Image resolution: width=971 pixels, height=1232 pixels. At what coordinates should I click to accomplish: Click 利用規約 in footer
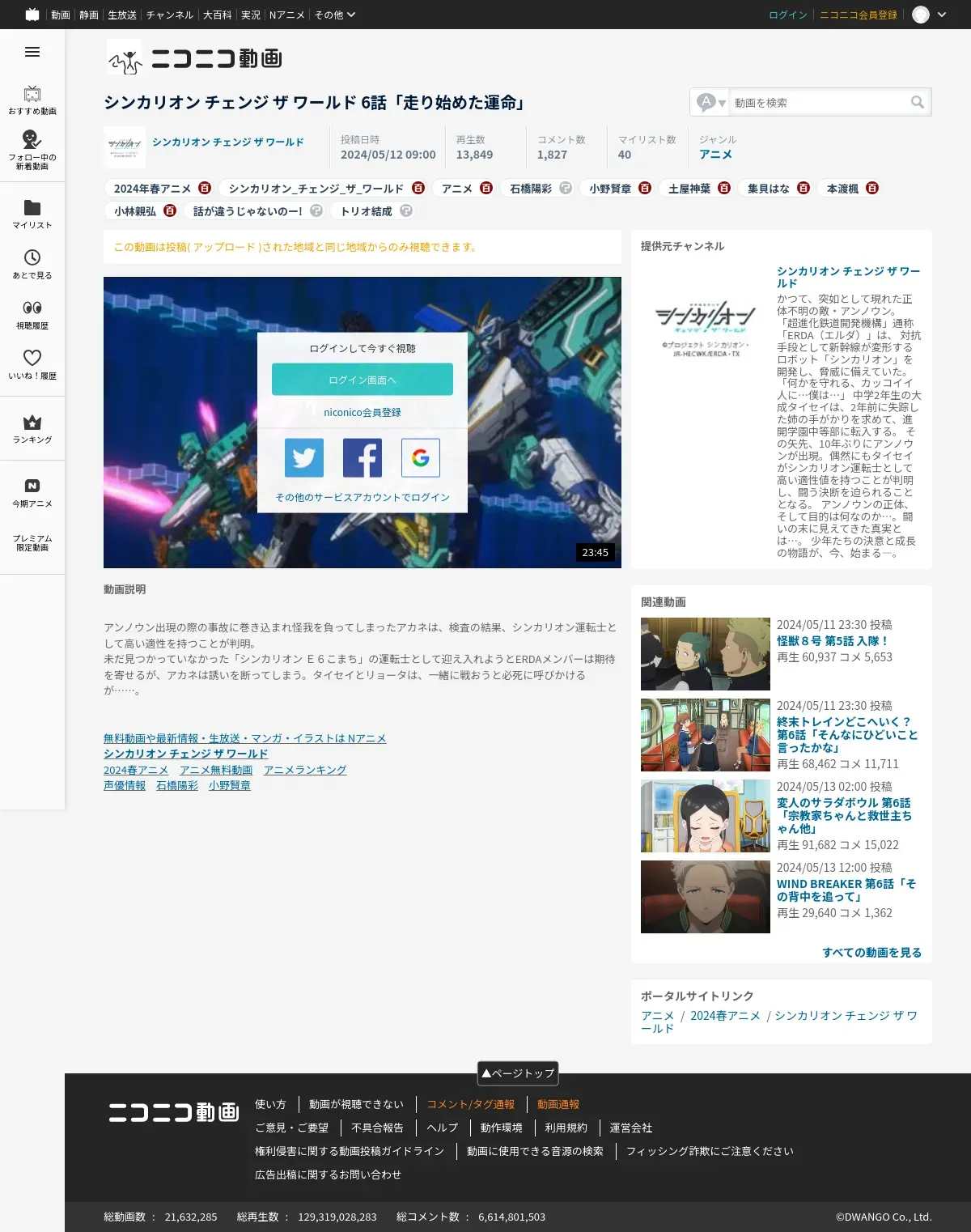pos(566,1128)
